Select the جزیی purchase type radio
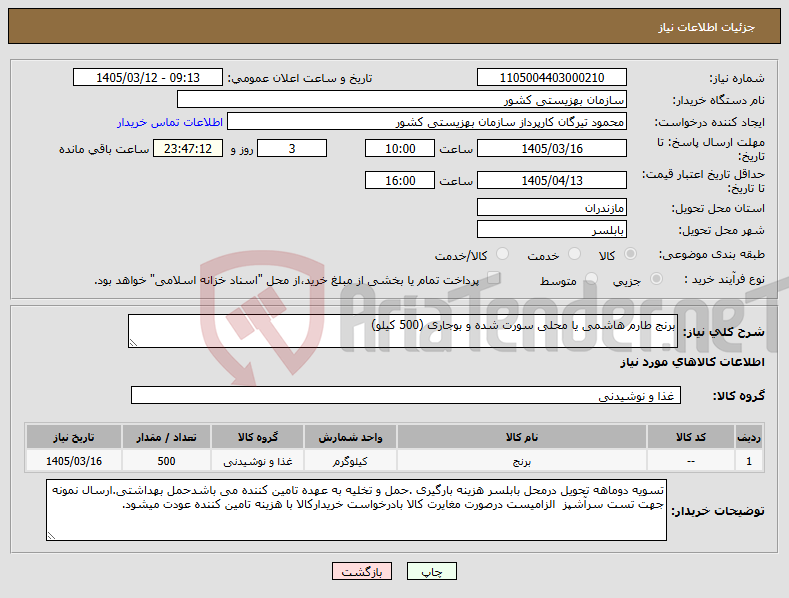Image resolution: width=789 pixels, height=598 pixels. [x=656, y=279]
